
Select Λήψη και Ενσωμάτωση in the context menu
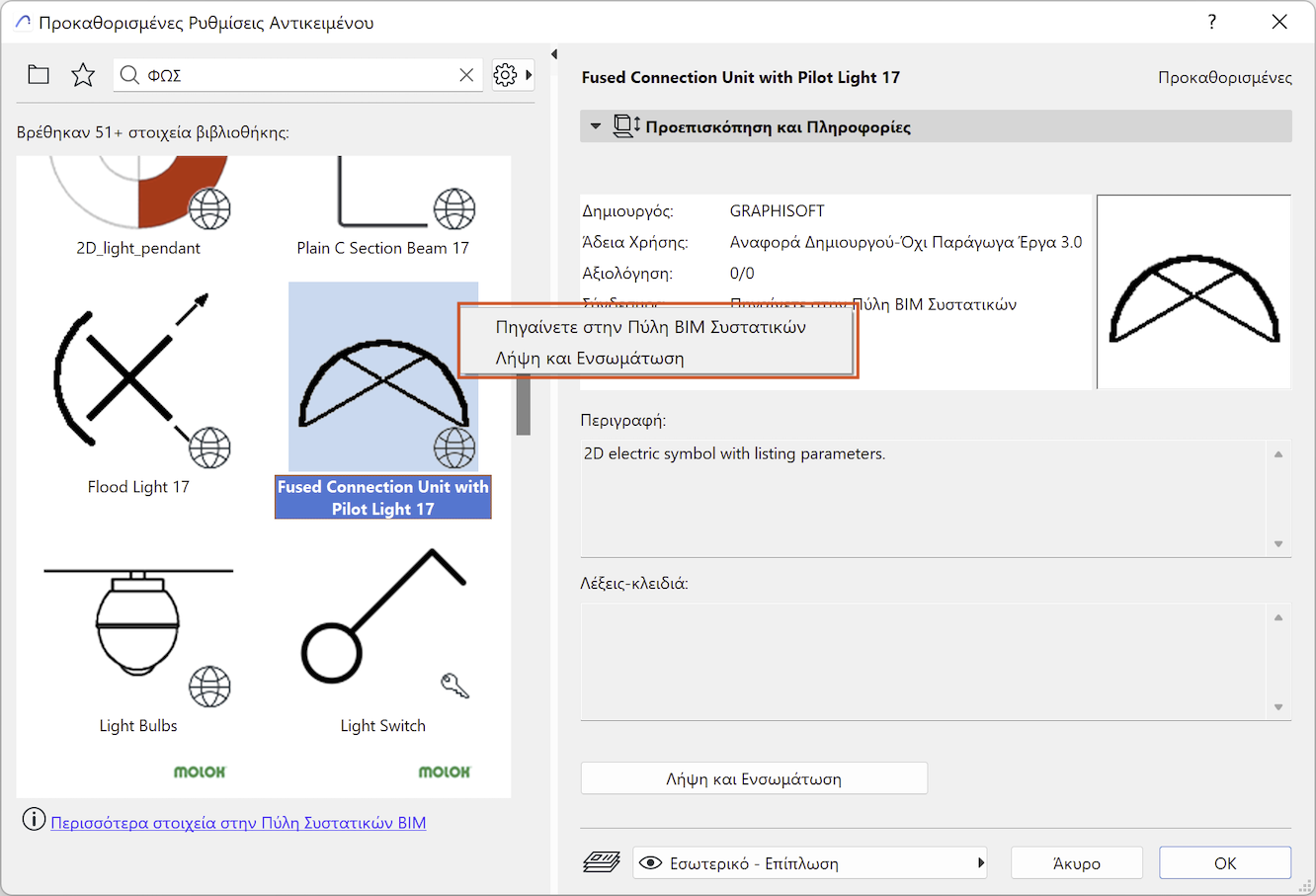point(590,359)
